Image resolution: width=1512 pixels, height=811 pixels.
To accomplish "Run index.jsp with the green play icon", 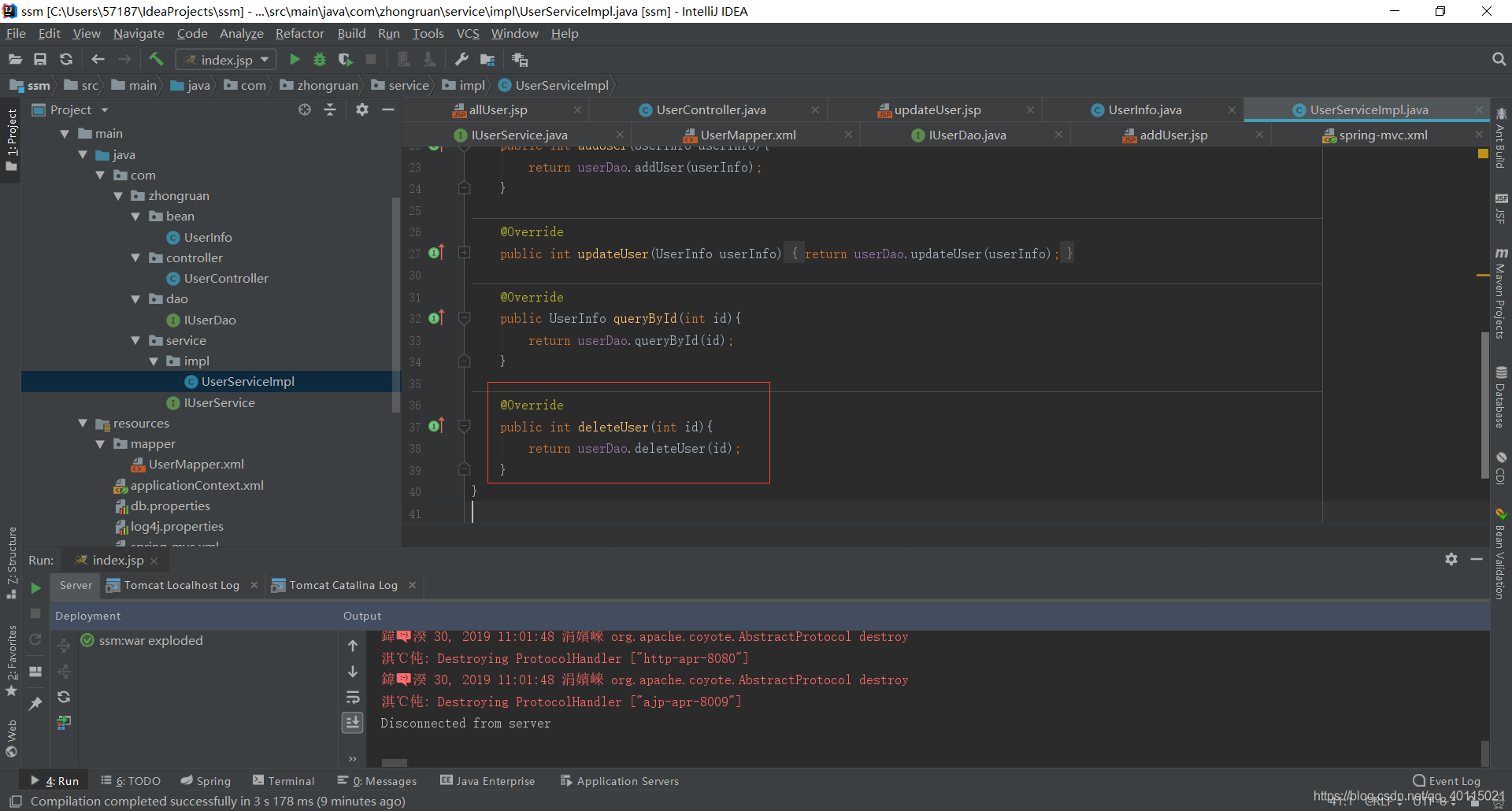I will [295, 59].
